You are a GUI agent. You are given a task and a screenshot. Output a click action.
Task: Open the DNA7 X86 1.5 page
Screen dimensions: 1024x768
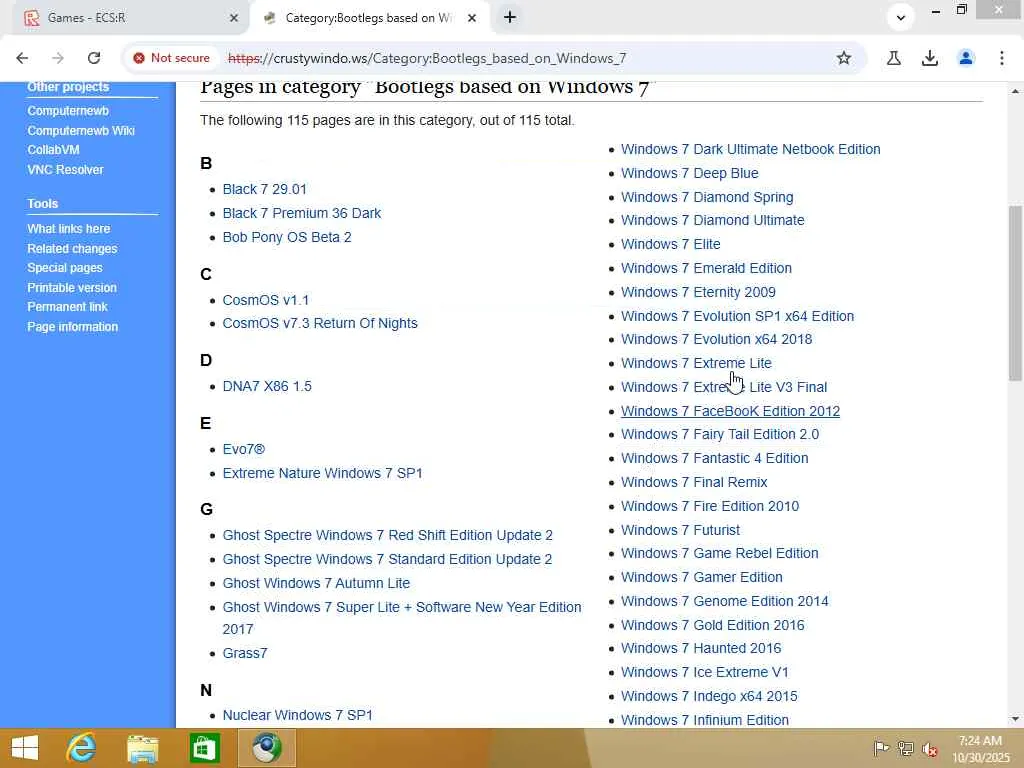click(x=267, y=387)
